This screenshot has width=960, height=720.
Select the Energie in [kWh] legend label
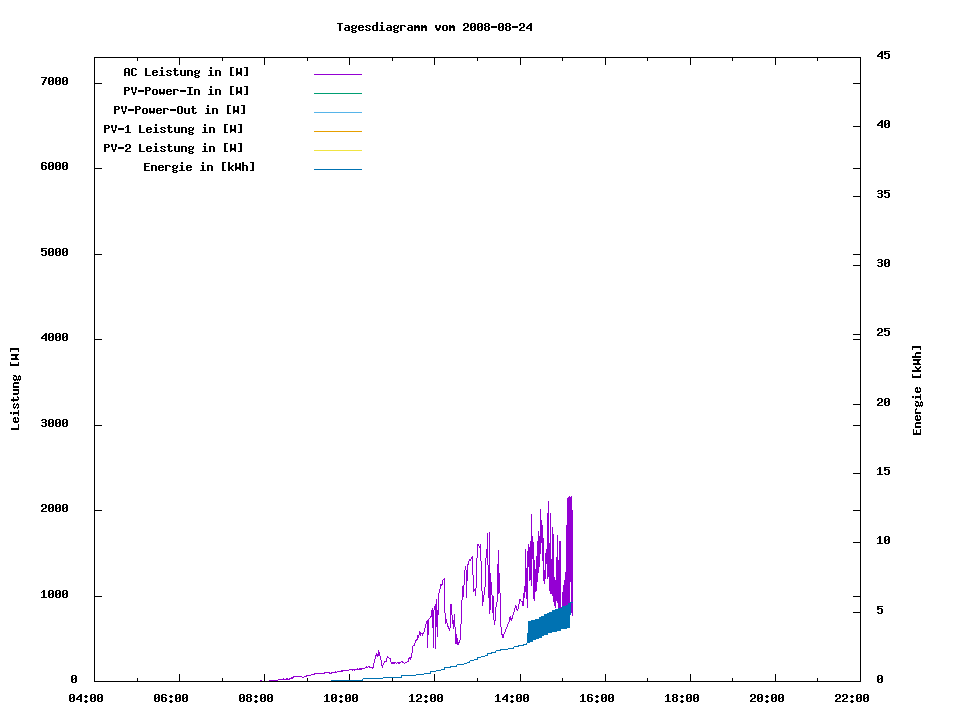199,167
